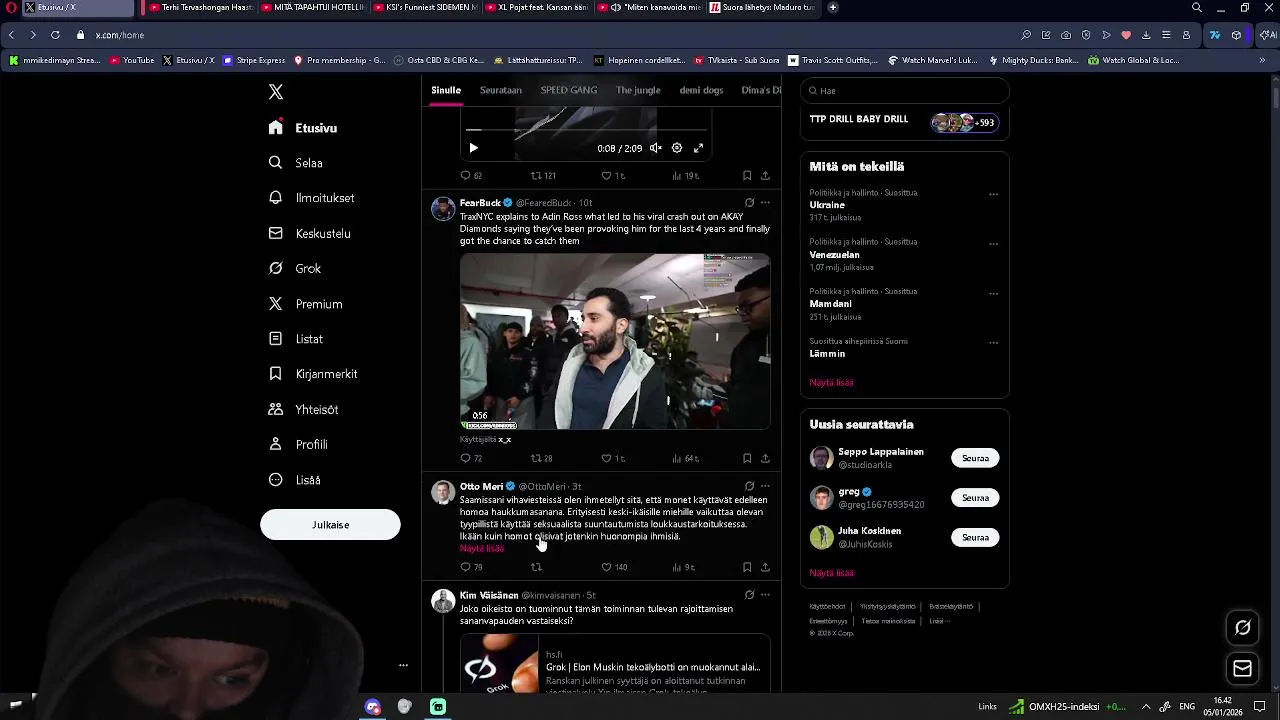Select the Sinulle tab
Viewport: 1280px width, 720px height.
click(x=446, y=90)
